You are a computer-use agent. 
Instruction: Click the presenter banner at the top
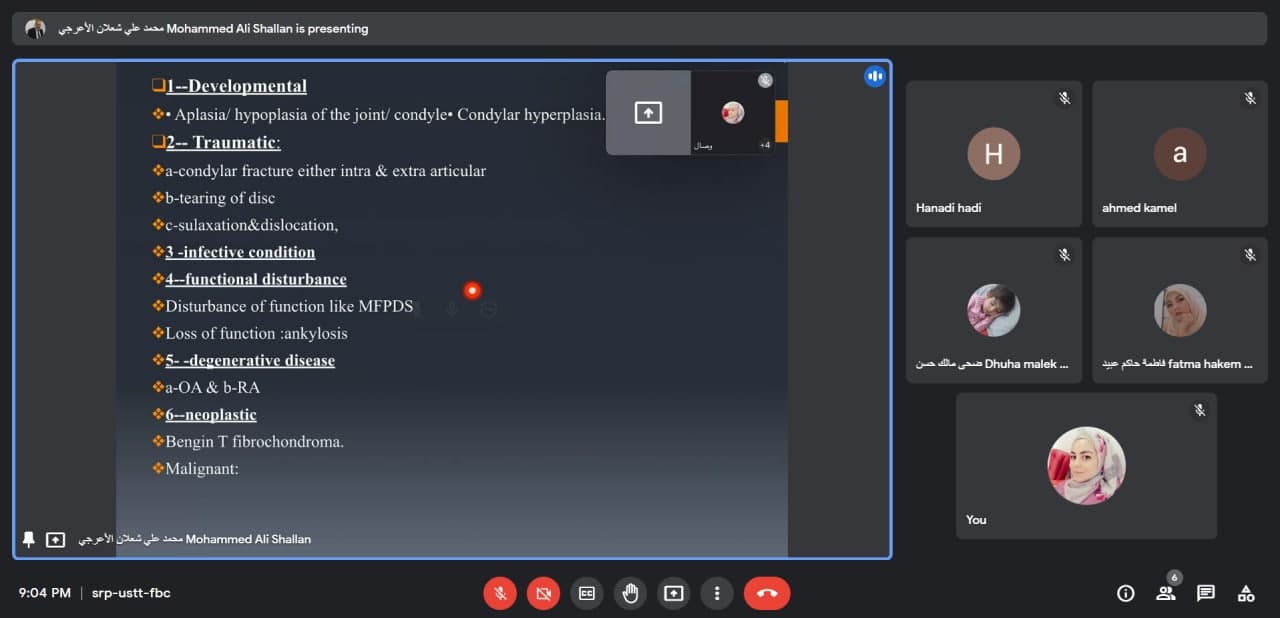point(640,29)
